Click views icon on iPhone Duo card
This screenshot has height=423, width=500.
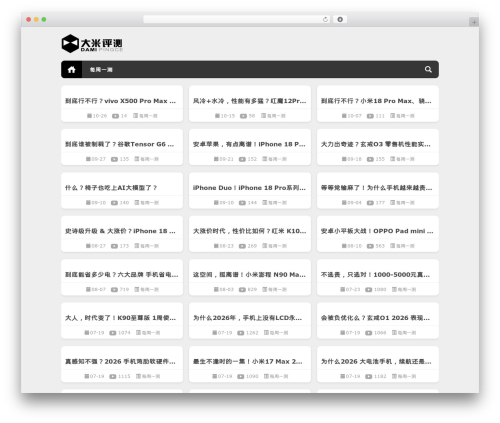coord(242,203)
